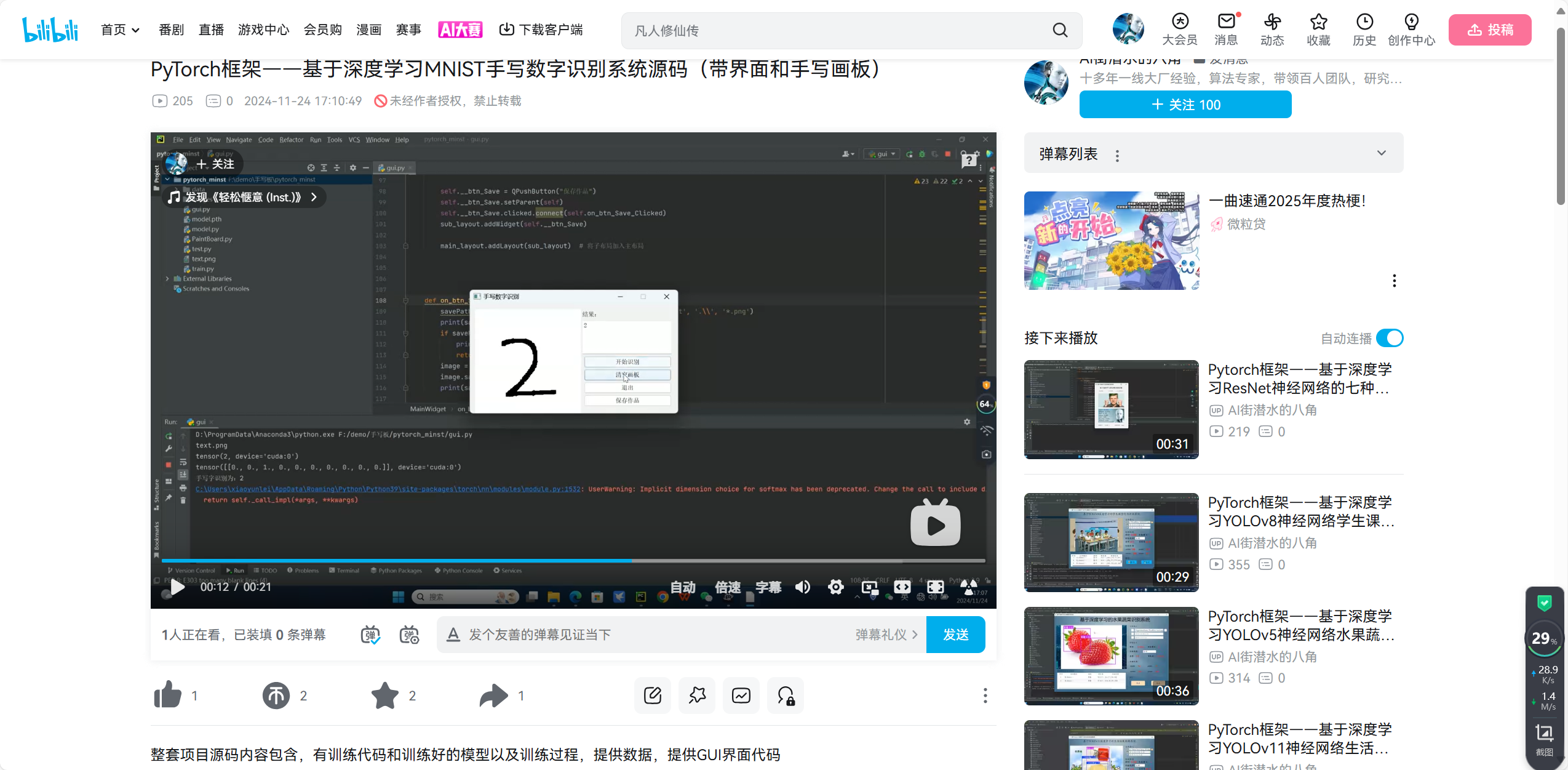Expand the 弹幕列表 panel chevron
The height and width of the screenshot is (770, 1568).
pyautogui.click(x=1382, y=153)
